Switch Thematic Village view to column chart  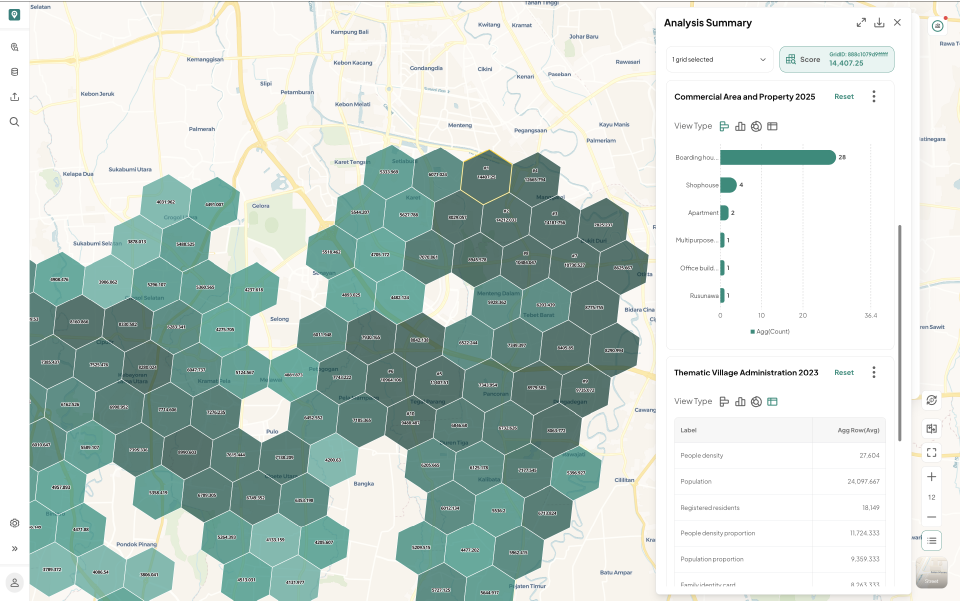(740, 402)
